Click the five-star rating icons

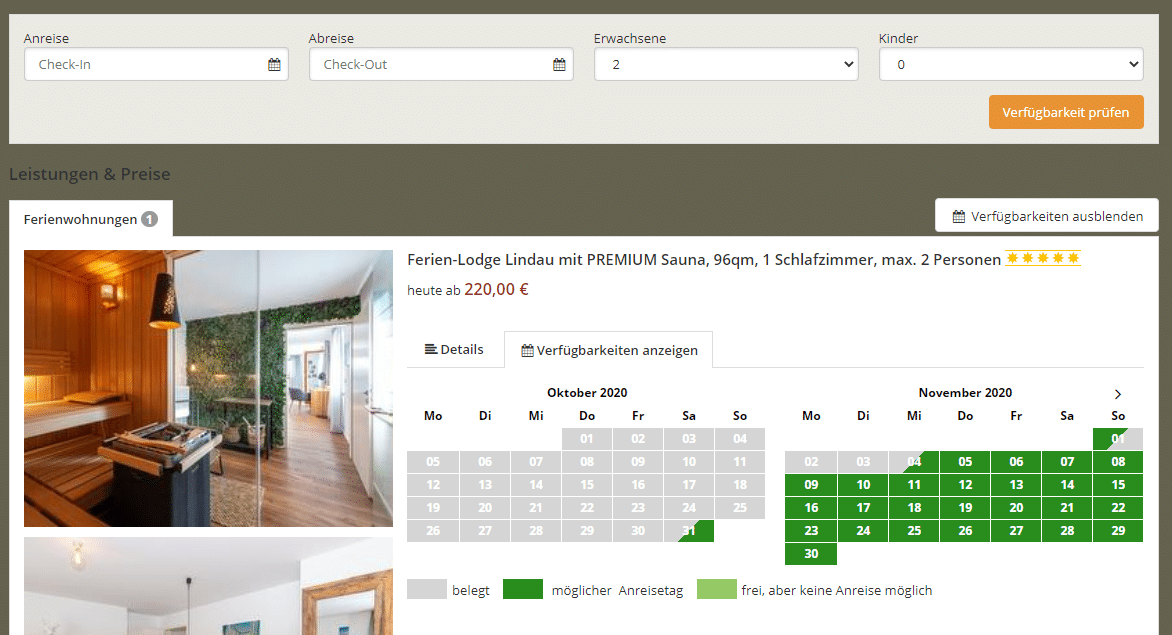1043,258
